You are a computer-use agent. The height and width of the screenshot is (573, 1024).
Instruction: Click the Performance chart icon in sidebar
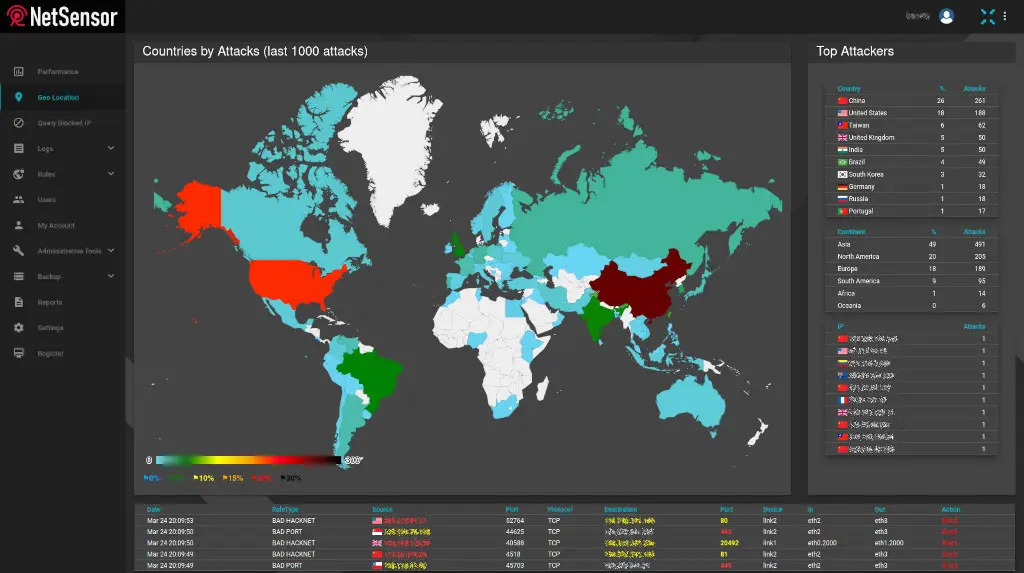point(18,71)
